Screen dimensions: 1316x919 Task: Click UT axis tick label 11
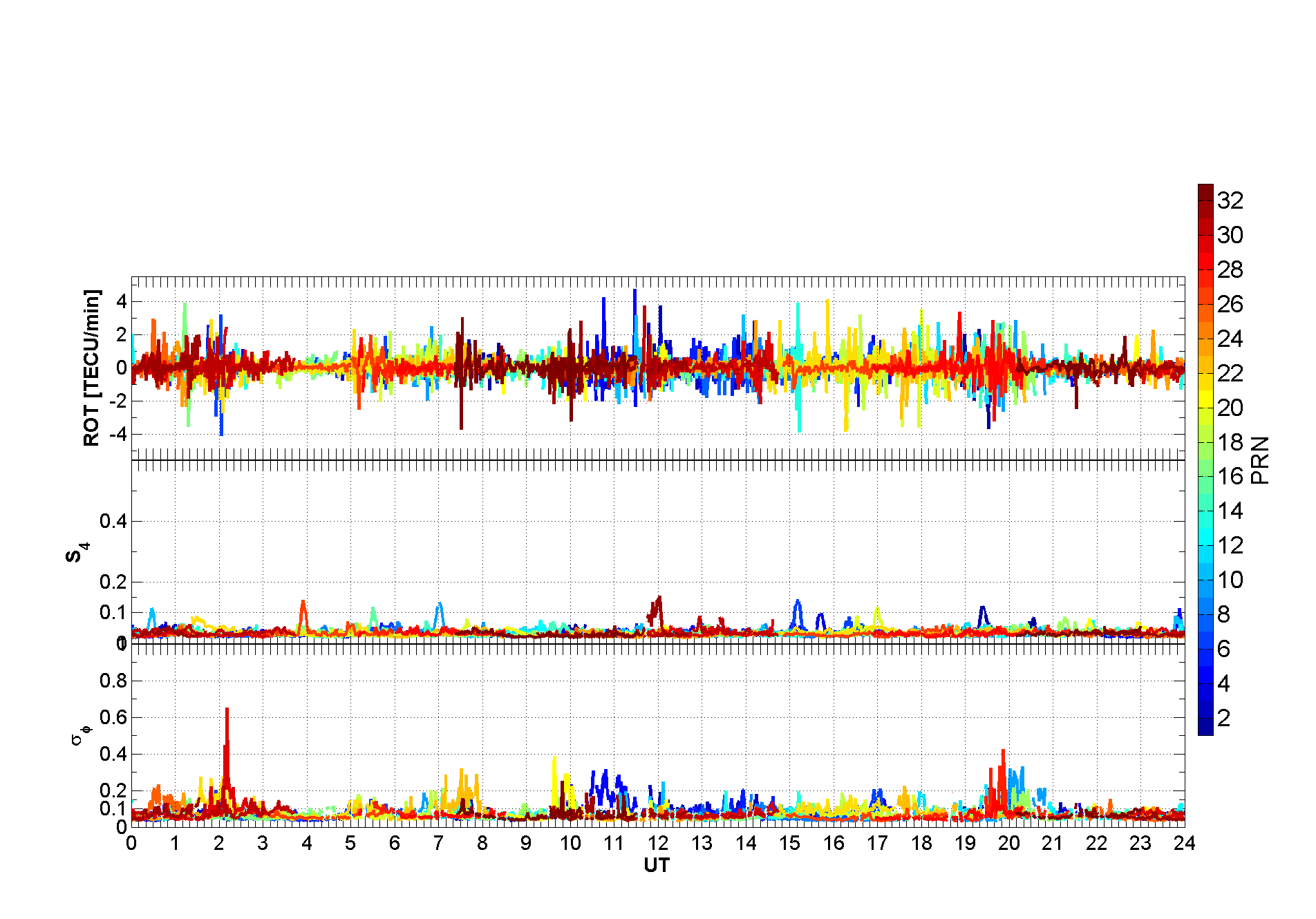[614, 843]
